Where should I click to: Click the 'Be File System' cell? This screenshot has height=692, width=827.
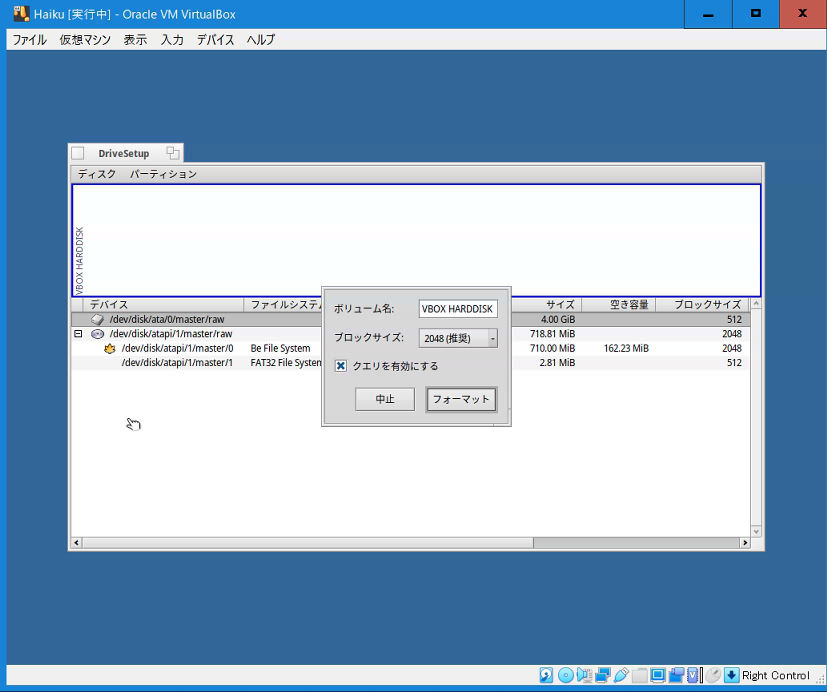pyautogui.click(x=281, y=349)
